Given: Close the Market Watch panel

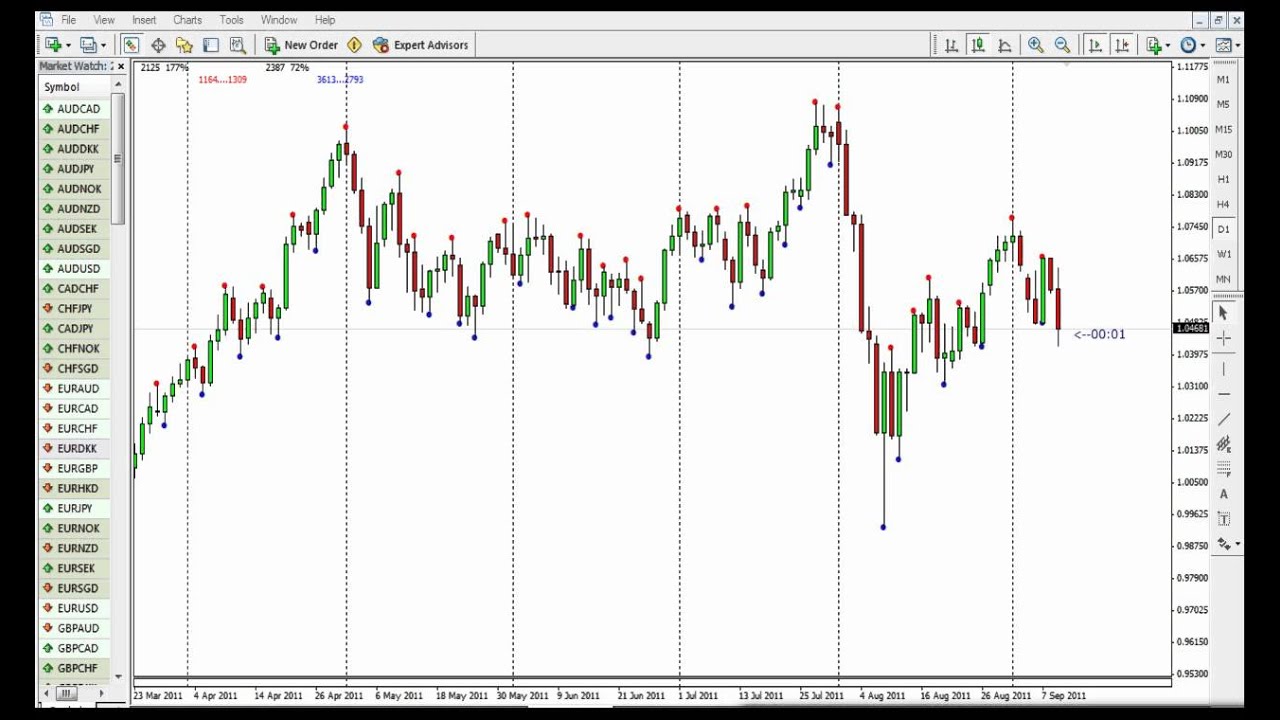Looking at the screenshot, I should 121,67.
